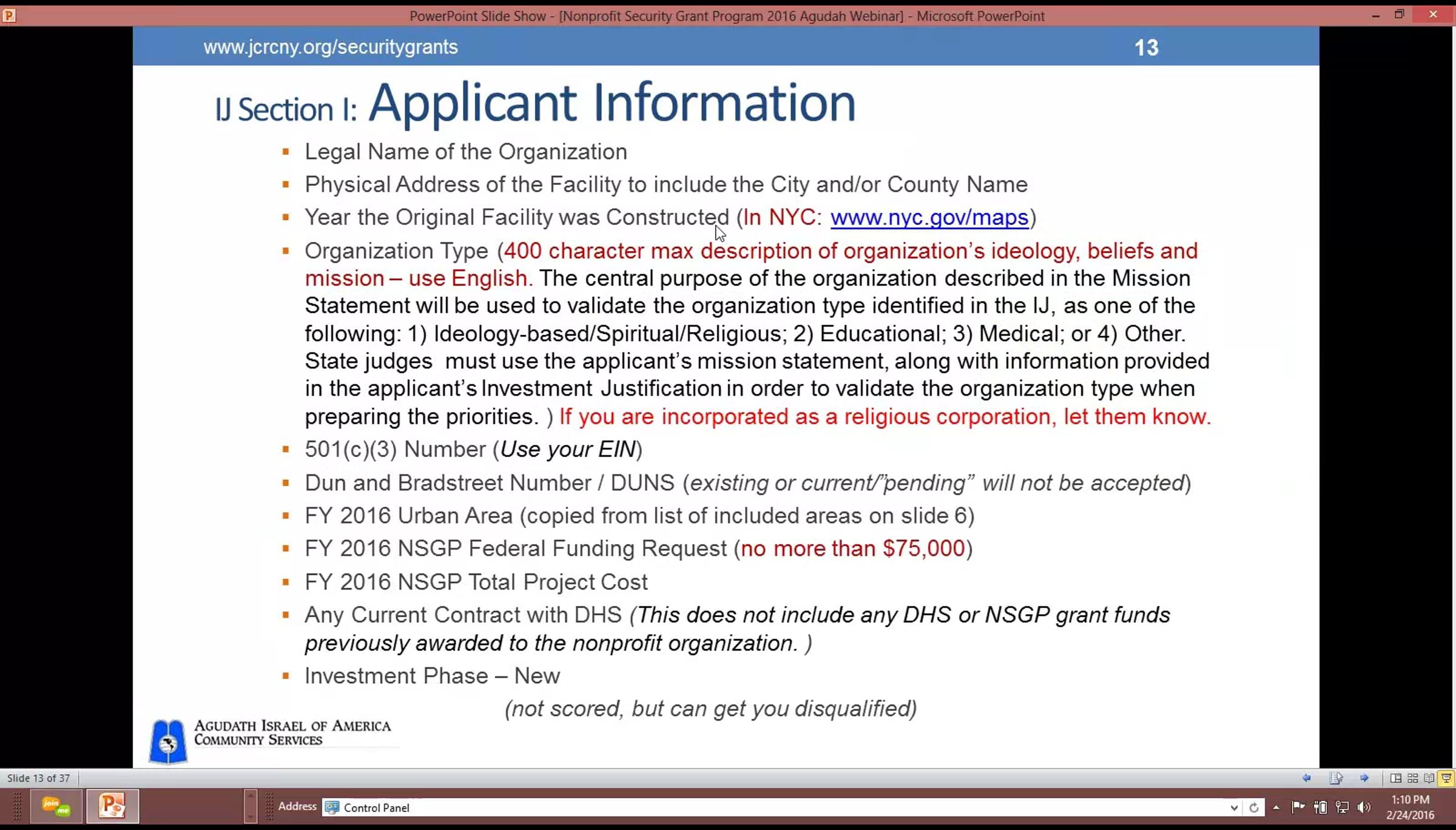Image resolution: width=1456 pixels, height=830 pixels.
Task: Open the clock showing 1:10 PM
Action: [x=1410, y=807]
